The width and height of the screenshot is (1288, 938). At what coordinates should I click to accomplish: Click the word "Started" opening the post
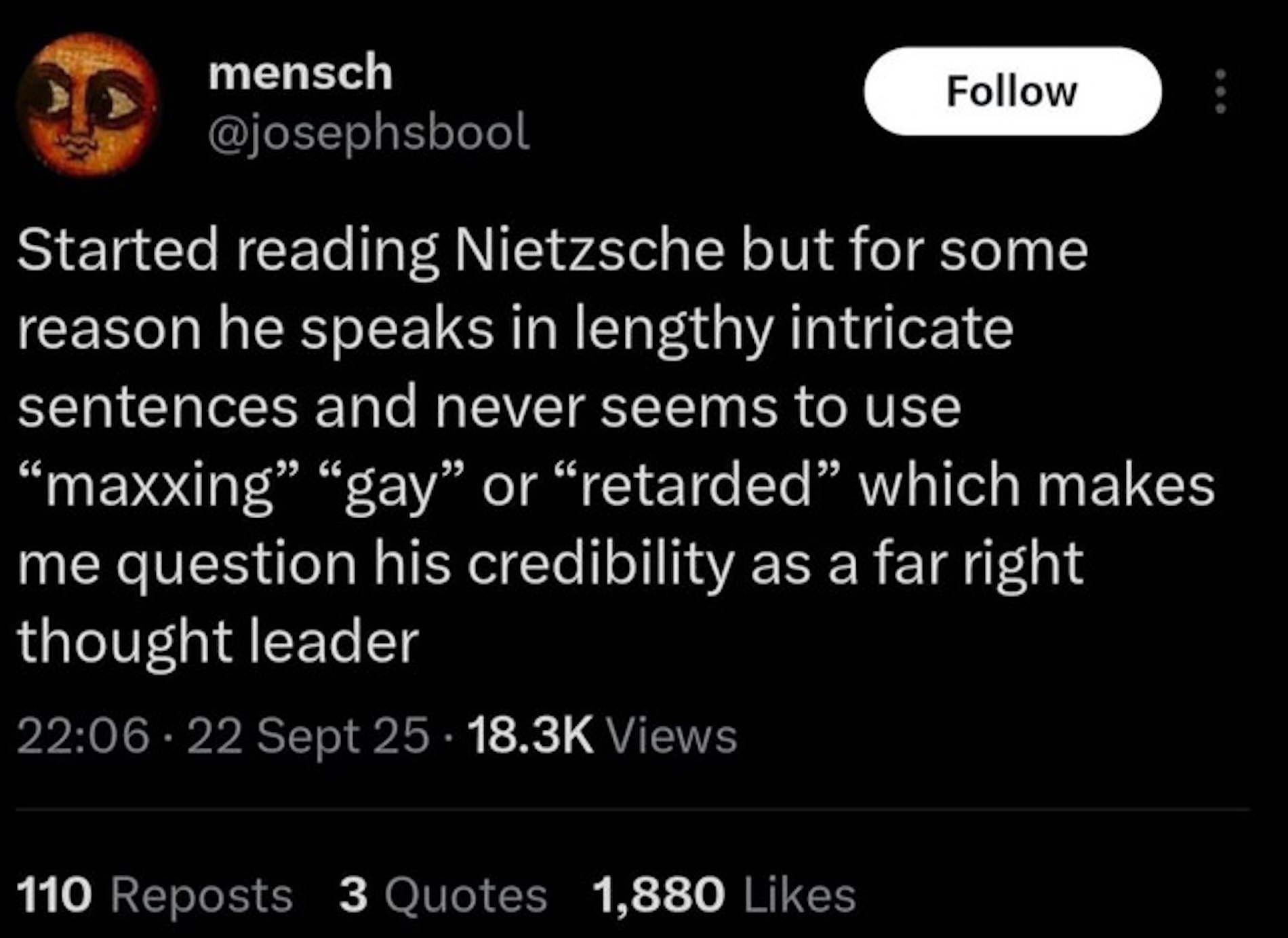(117, 250)
